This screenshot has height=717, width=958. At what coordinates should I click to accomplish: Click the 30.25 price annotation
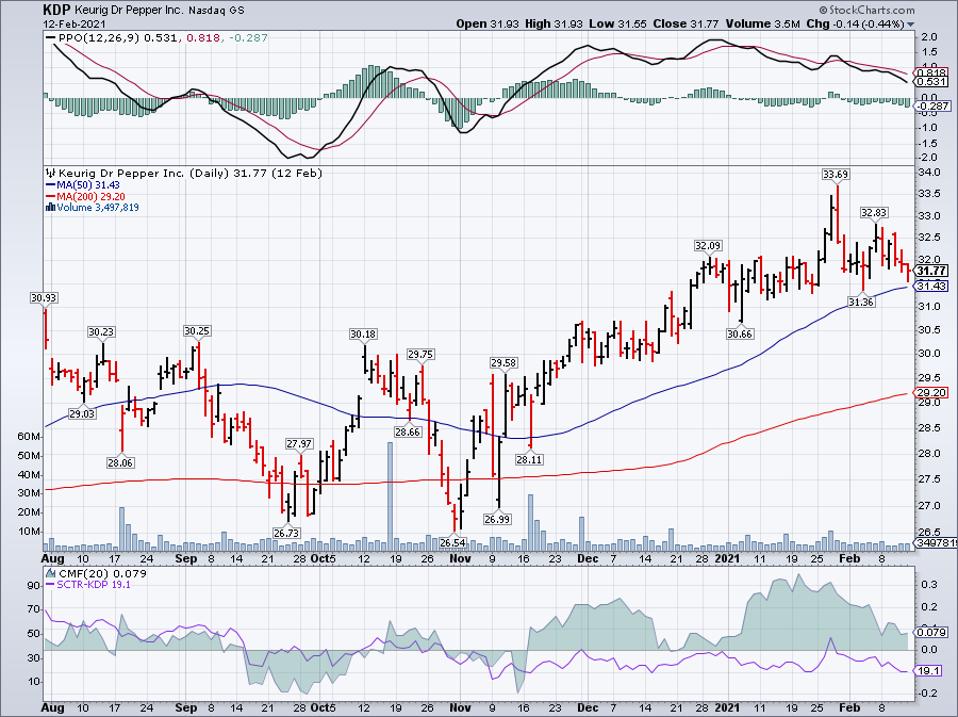pyautogui.click(x=197, y=331)
